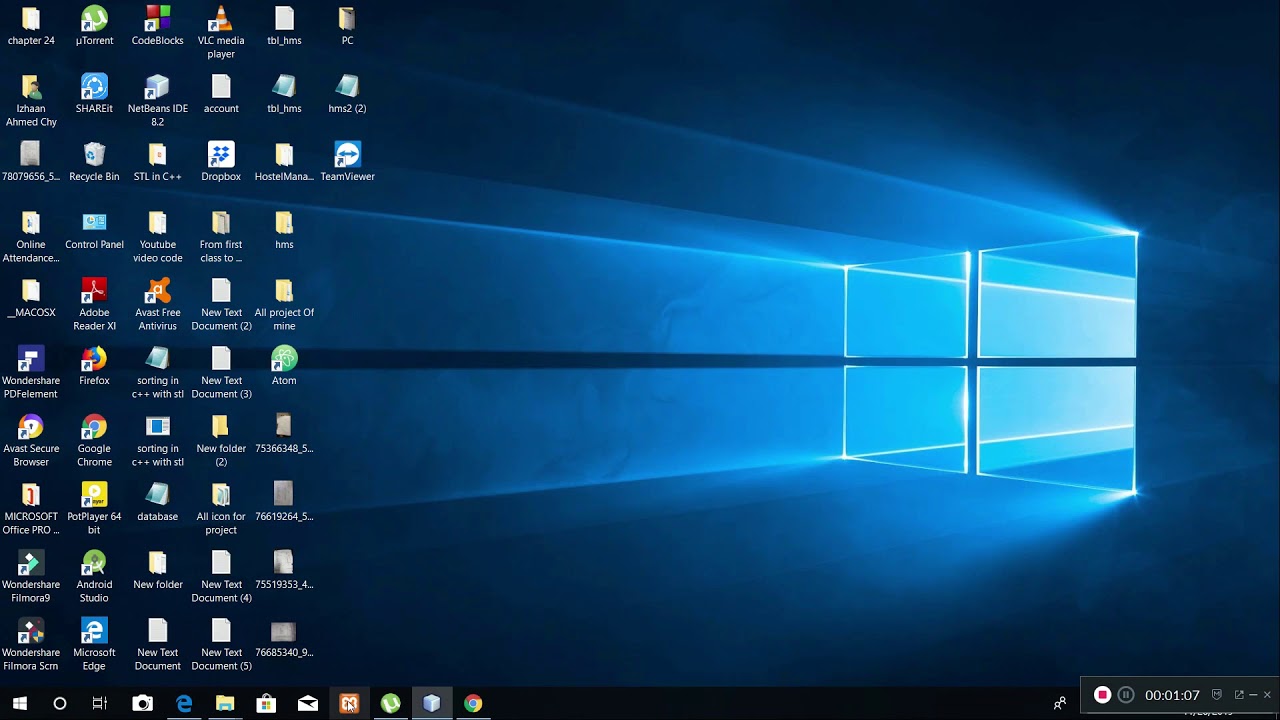The height and width of the screenshot is (720, 1280).
Task: Select the Google Chrome desktop shortcut
Action: (x=94, y=440)
